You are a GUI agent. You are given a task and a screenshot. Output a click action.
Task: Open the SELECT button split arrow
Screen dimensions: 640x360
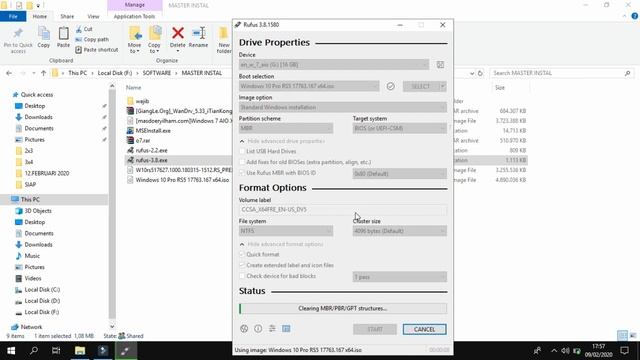(x=442, y=86)
